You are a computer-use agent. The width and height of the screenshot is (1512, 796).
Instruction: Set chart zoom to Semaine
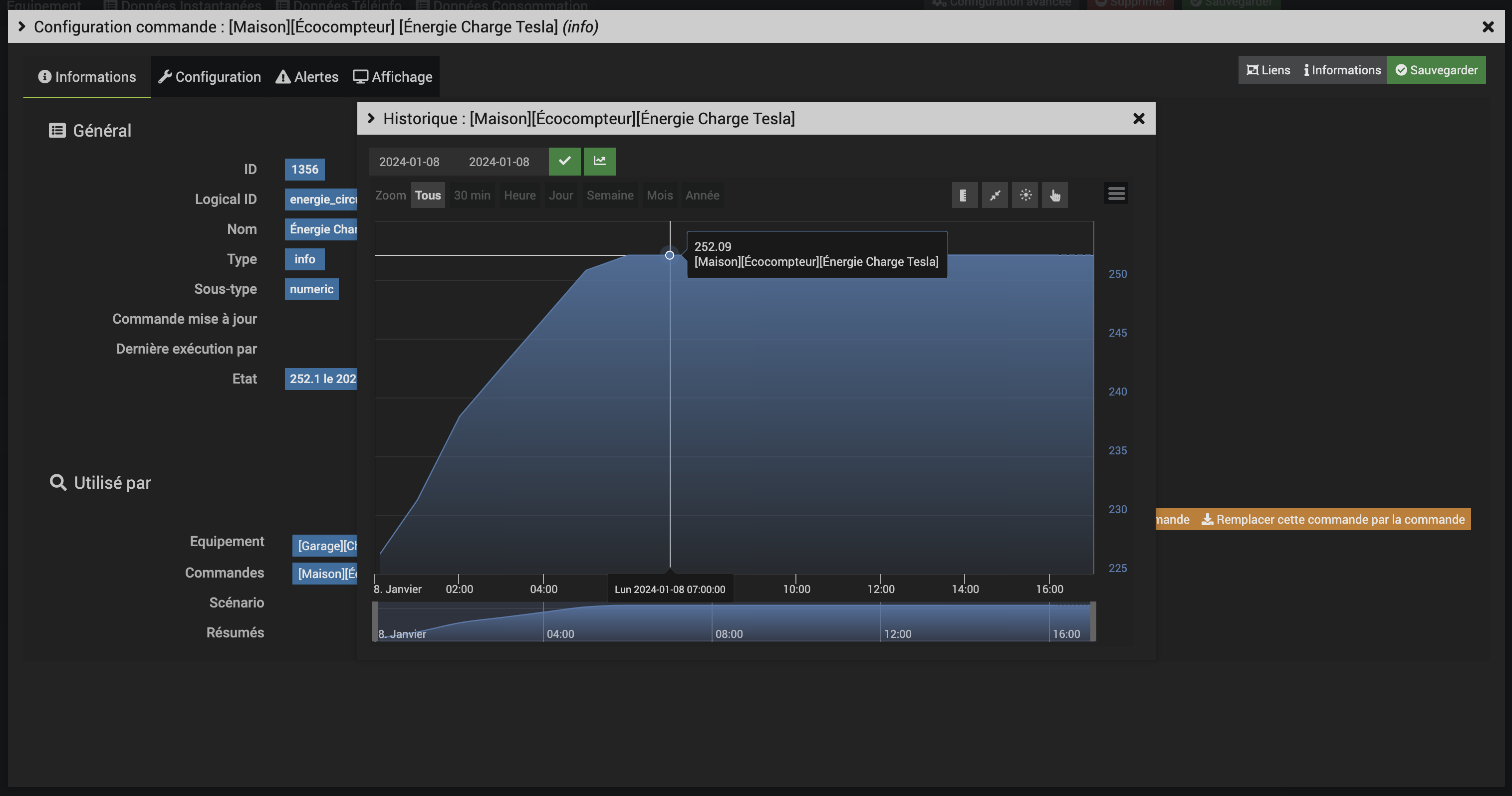(x=610, y=196)
